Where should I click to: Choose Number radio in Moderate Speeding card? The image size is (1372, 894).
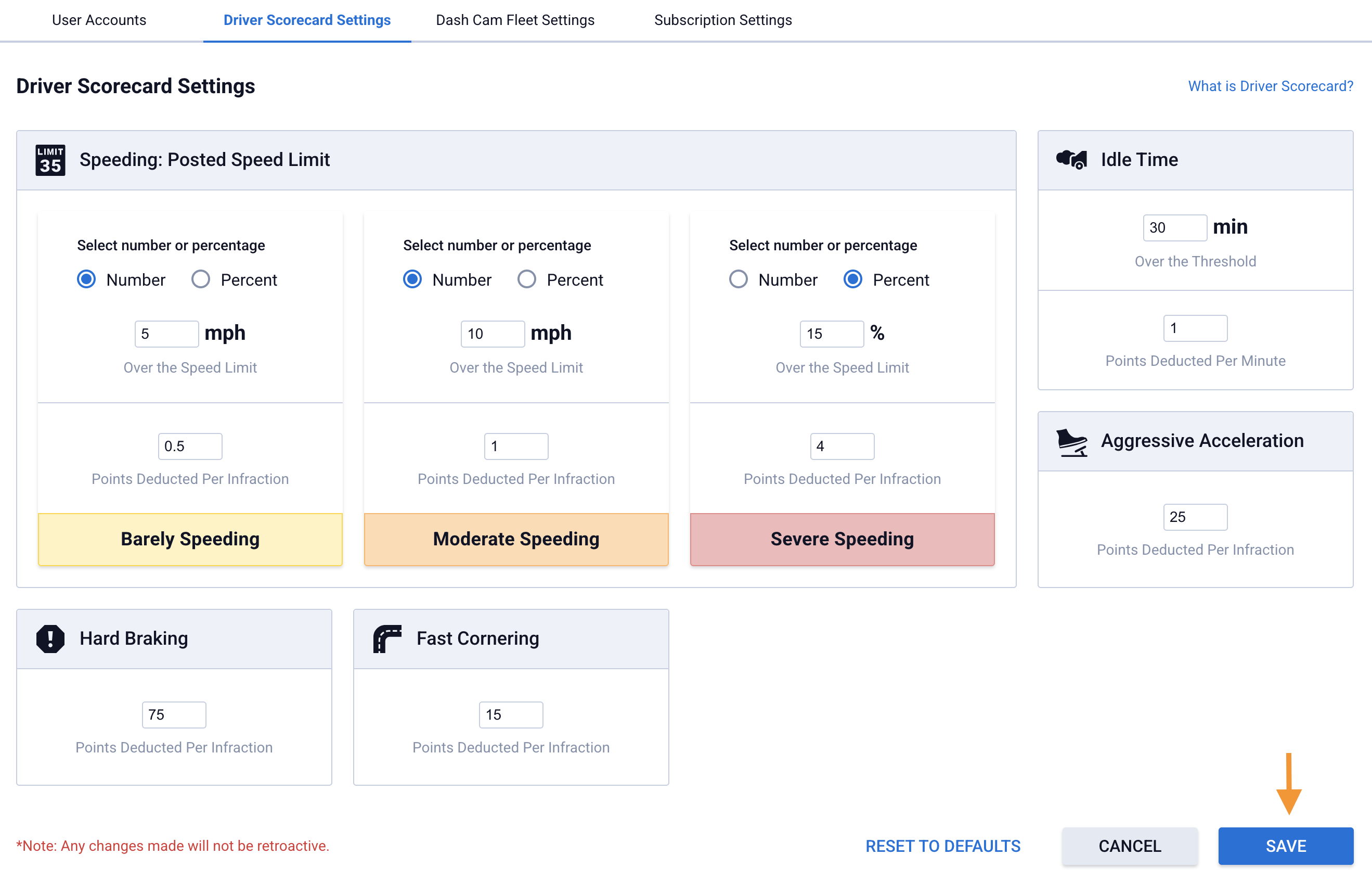click(412, 280)
